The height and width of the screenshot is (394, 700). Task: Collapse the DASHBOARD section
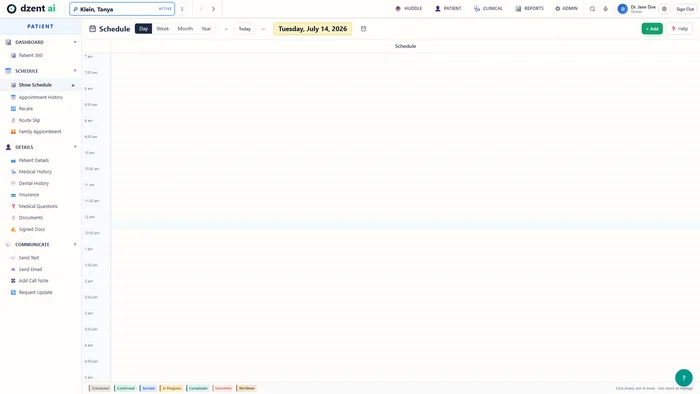(x=75, y=42)
